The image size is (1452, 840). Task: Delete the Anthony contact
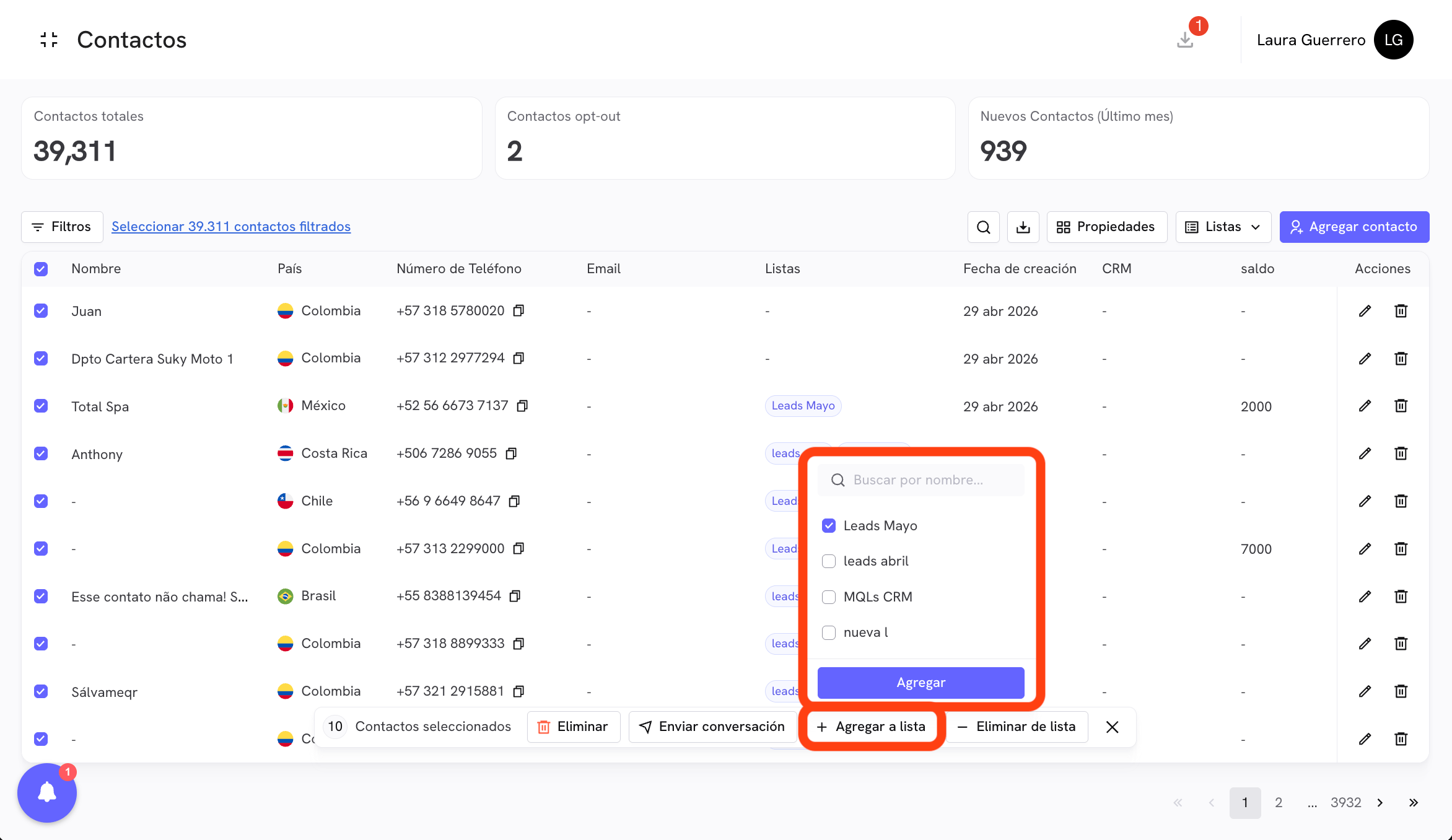(x=1401, y=453)
